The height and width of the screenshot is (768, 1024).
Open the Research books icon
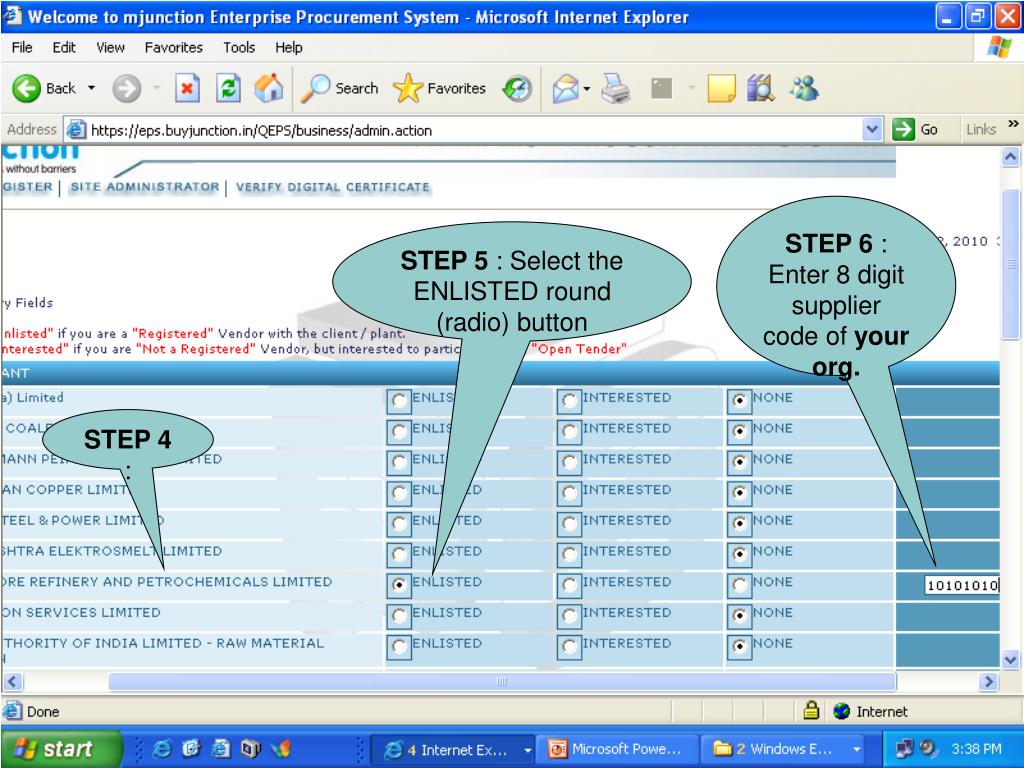[761, 88]
